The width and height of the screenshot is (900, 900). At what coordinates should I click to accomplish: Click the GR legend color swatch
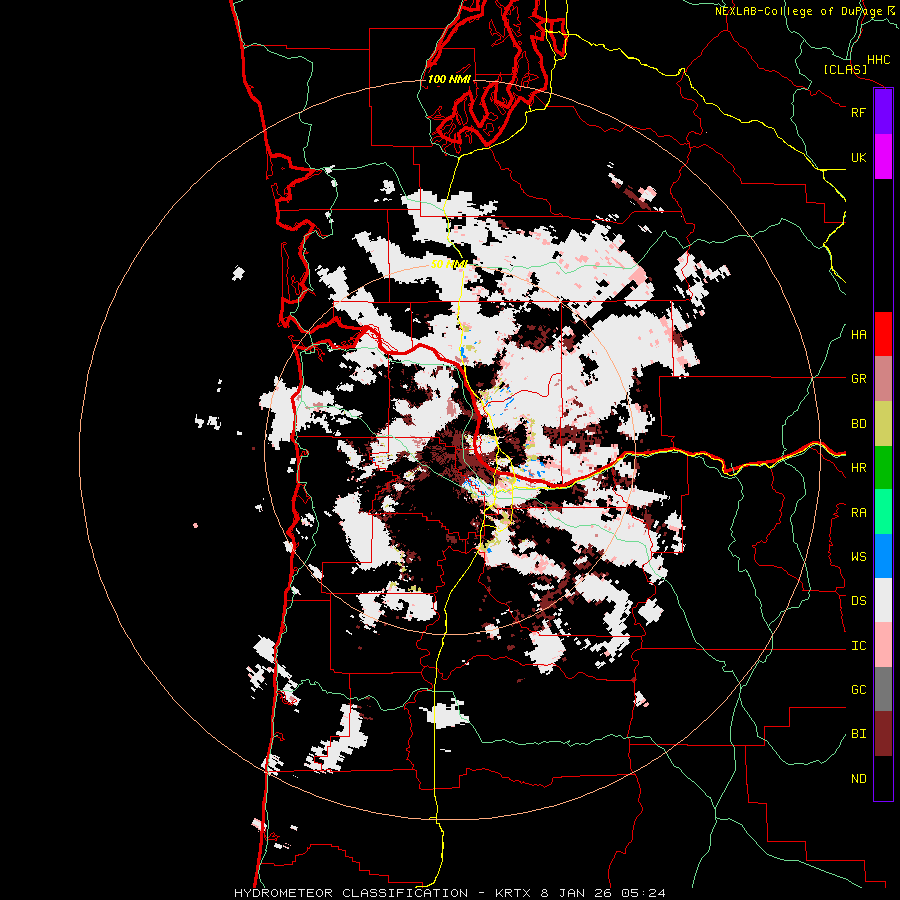tap(883, 379)
